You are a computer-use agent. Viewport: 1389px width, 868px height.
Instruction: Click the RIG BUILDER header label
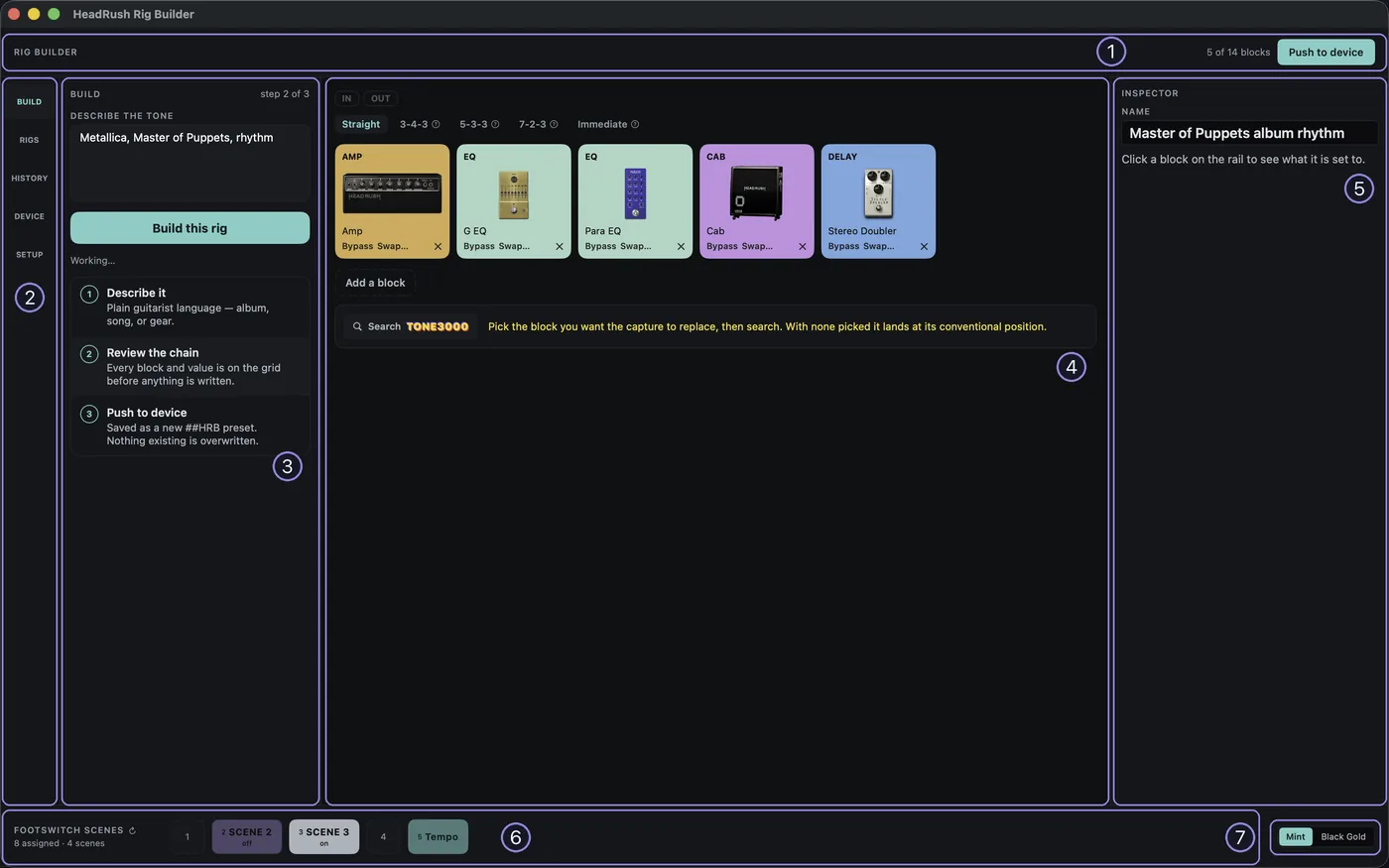click(46, 53)
